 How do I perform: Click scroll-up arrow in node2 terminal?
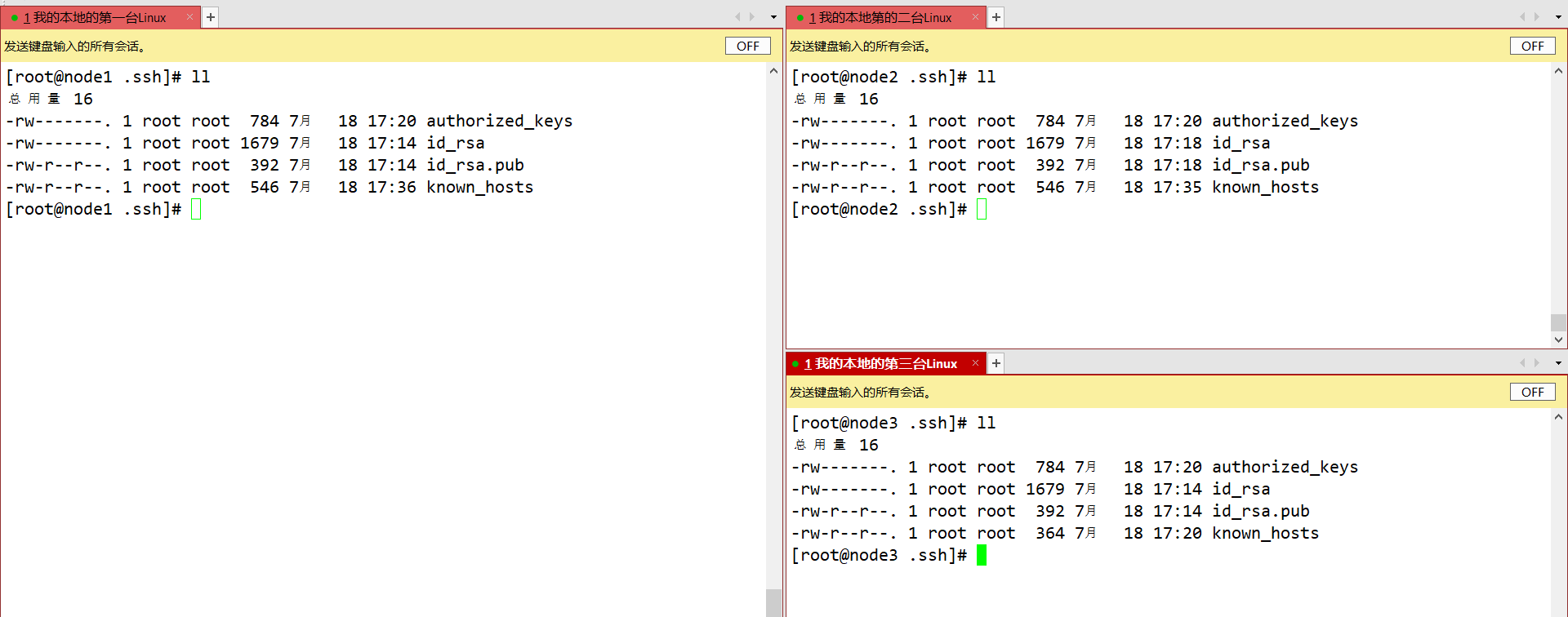pos(1558,71)
